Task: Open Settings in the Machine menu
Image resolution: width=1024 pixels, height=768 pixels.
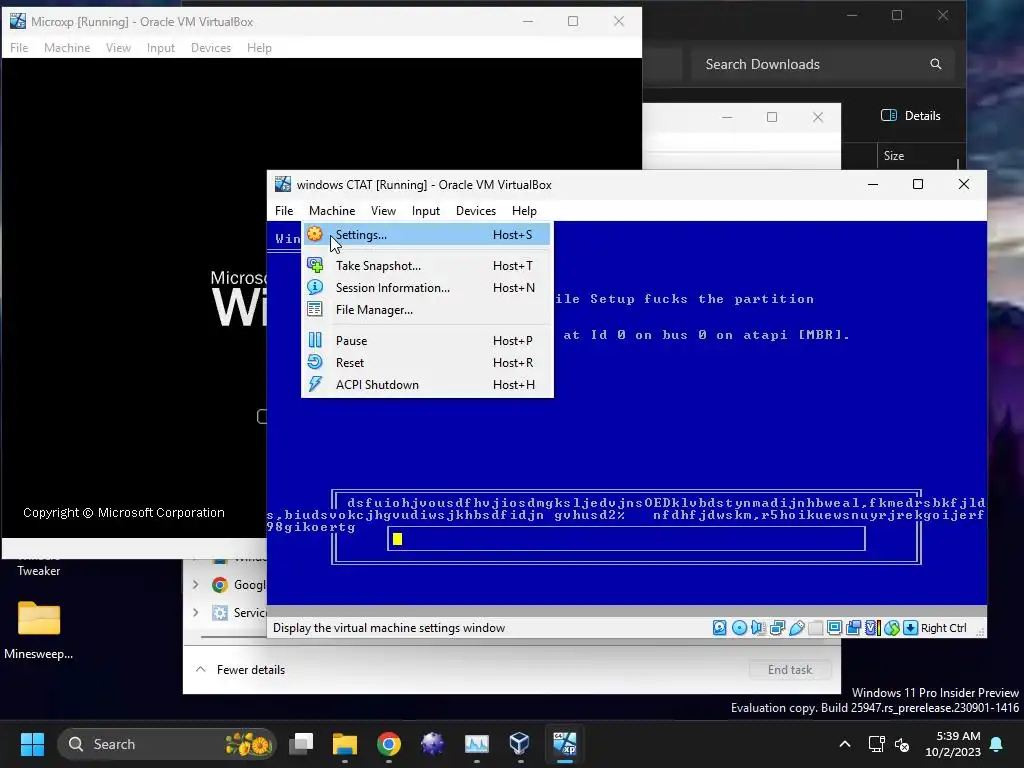Action: (x=426, y=234)
